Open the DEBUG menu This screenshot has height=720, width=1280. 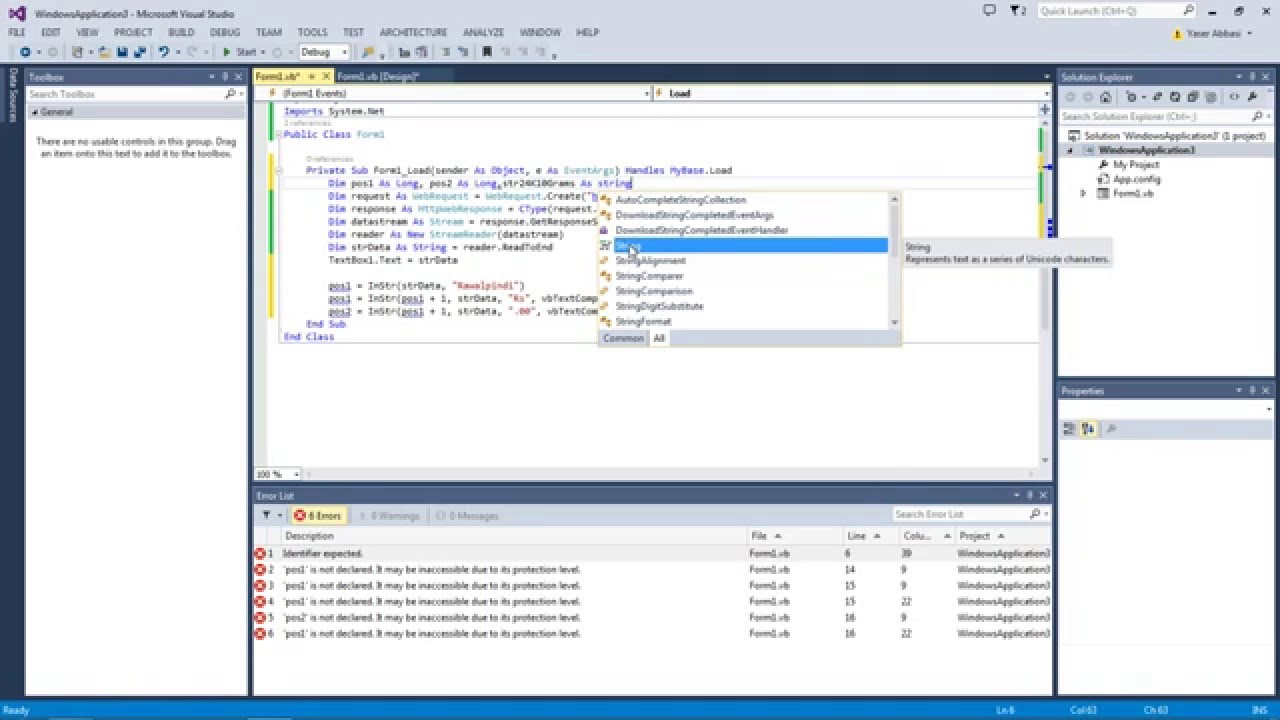tap(225, 32)
